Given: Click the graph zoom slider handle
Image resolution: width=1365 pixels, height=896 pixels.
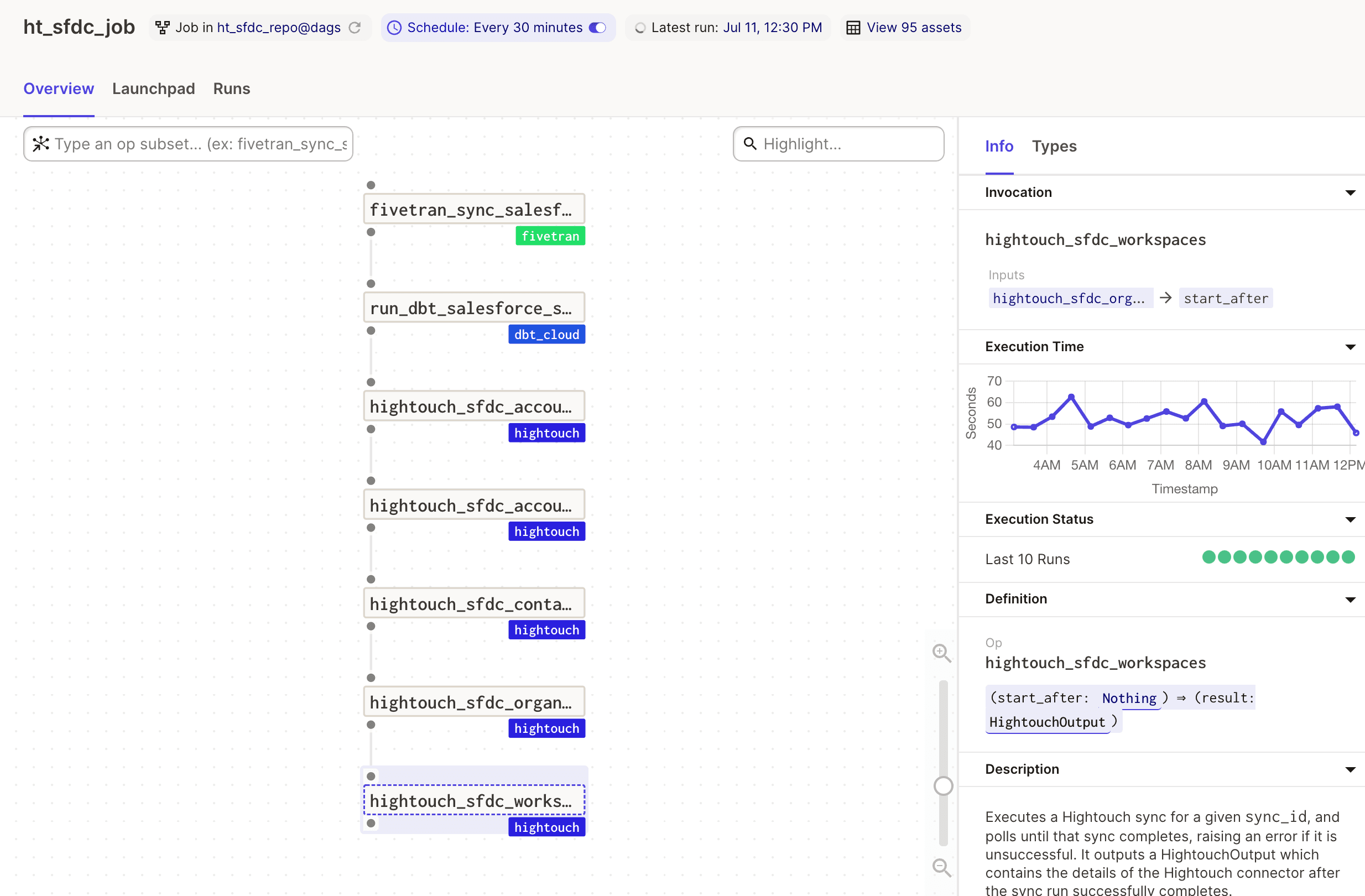Looking at the screenshot, I should [x=943, y=786].
